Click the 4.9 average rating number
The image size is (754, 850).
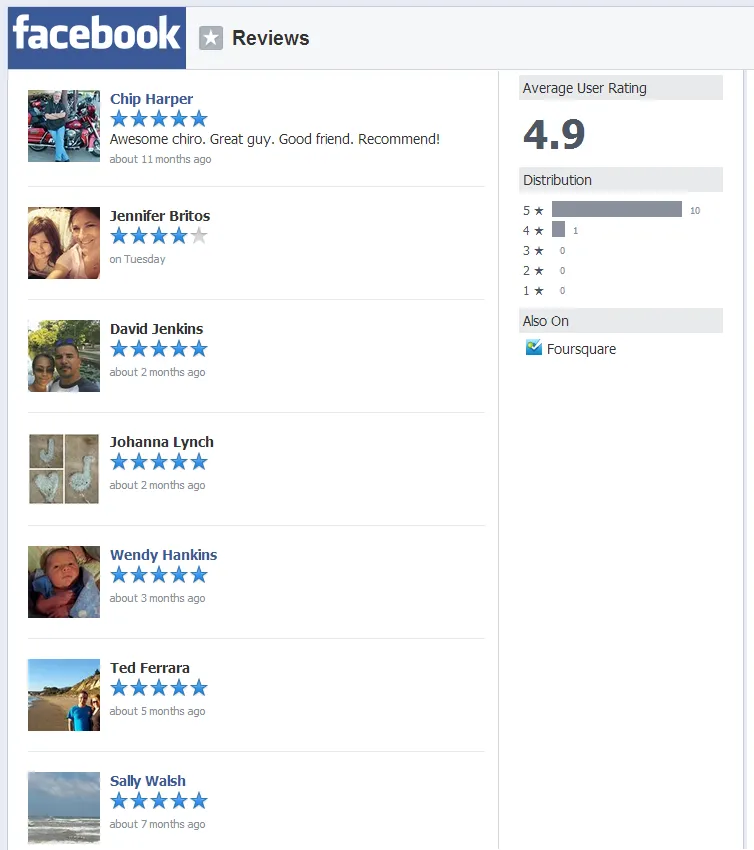[554, 135]
